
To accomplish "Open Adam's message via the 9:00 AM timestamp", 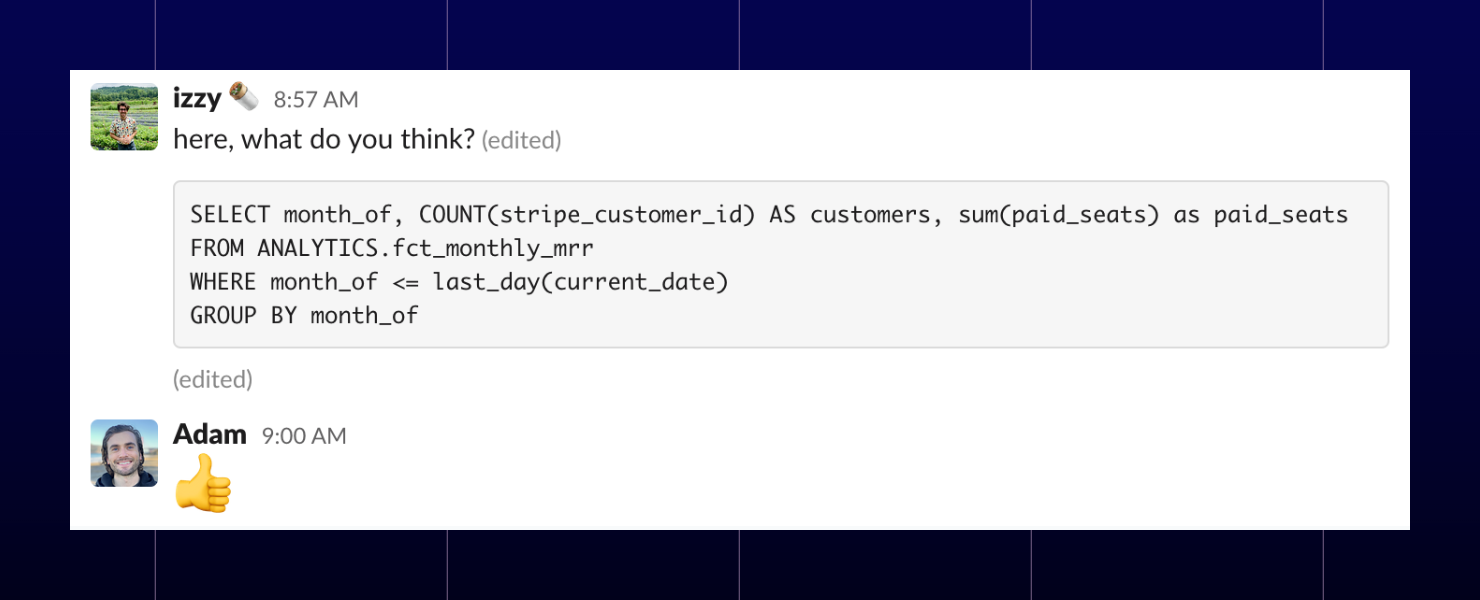I will coord(302,435).
